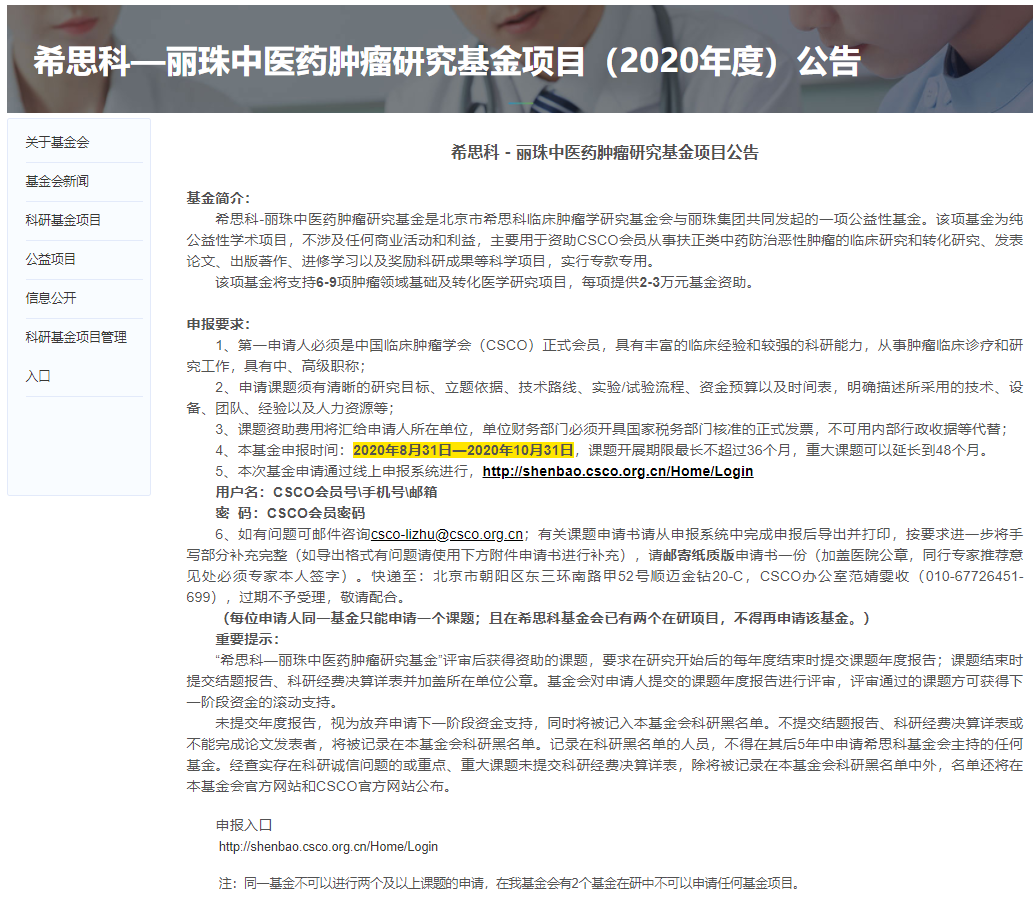This screenshot has width=1036, height=900.
Task: Open the login URL under 申报入口
Action: (328, 846)
